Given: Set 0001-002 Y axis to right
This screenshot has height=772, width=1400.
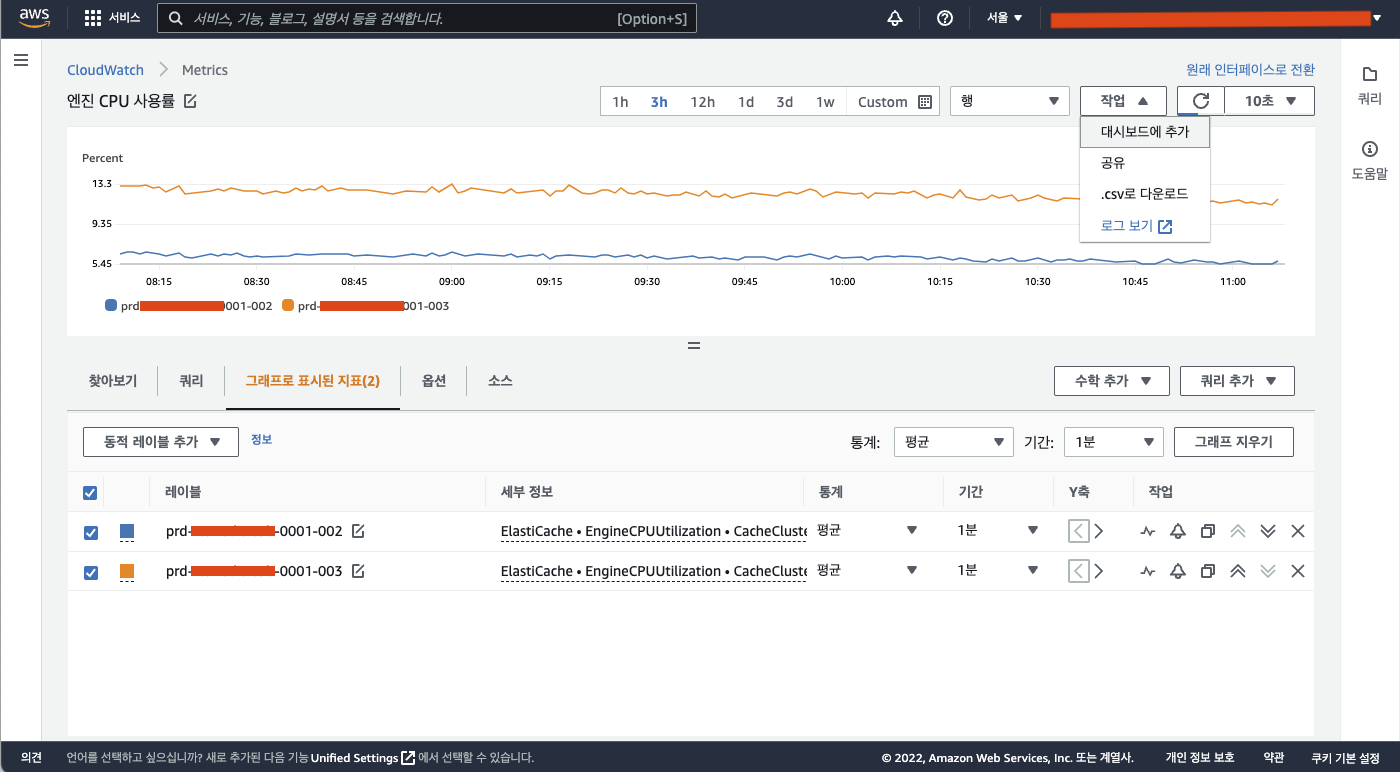Looking at the screenshot, I should [x=1099, y=531].
